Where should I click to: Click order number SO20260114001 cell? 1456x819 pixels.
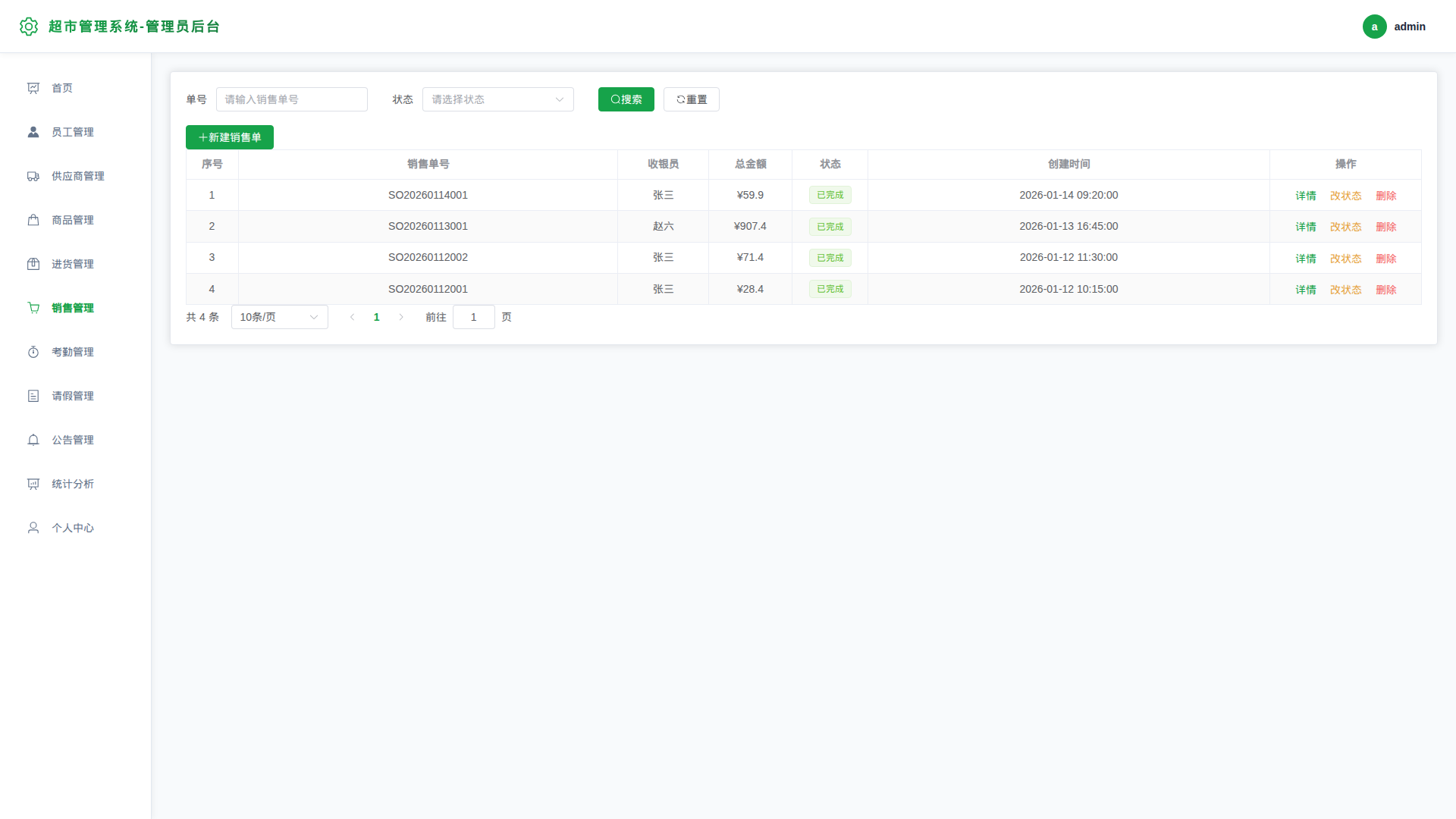pos(428,195)
